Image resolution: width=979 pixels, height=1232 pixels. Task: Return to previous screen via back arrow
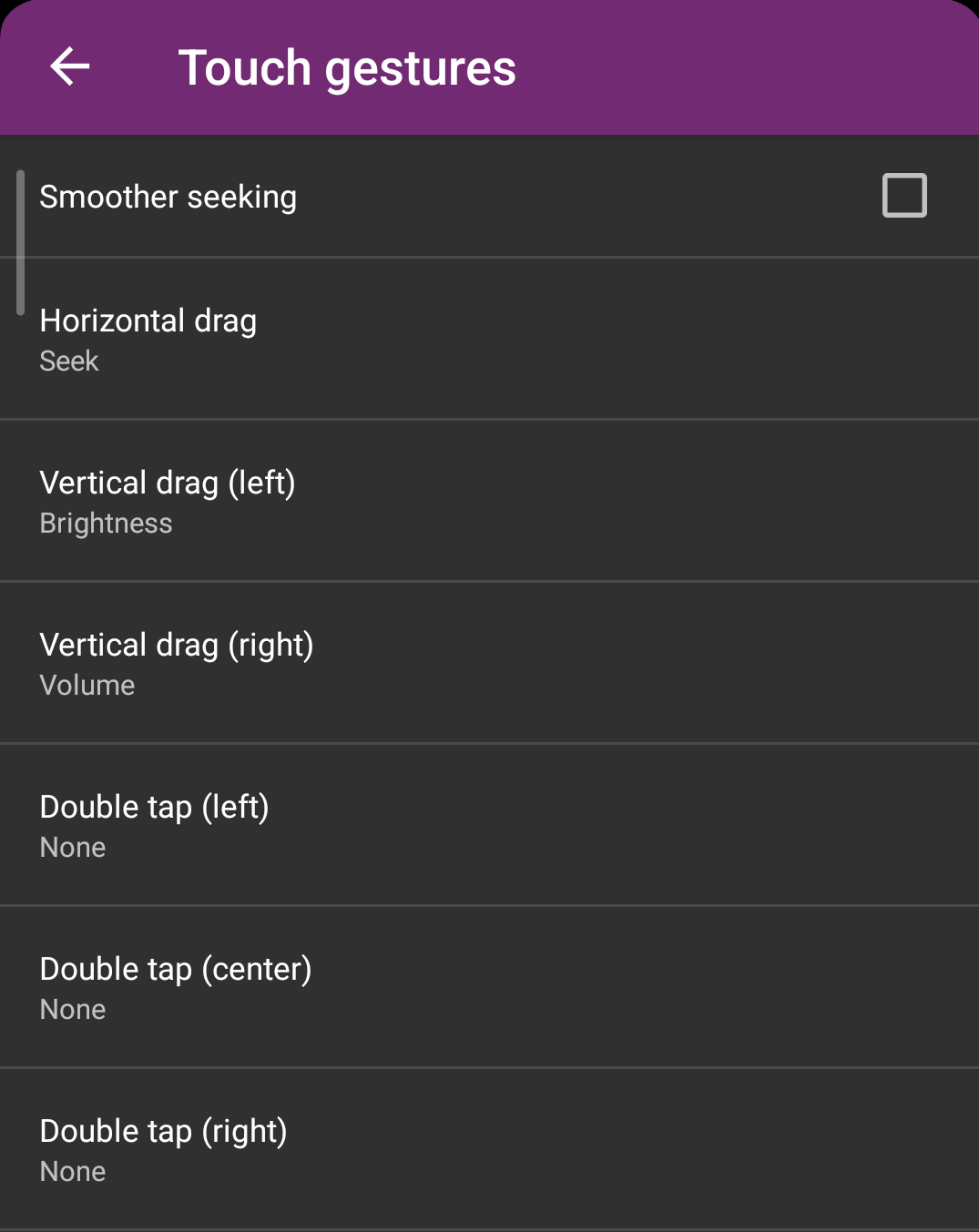pos(68,66)
